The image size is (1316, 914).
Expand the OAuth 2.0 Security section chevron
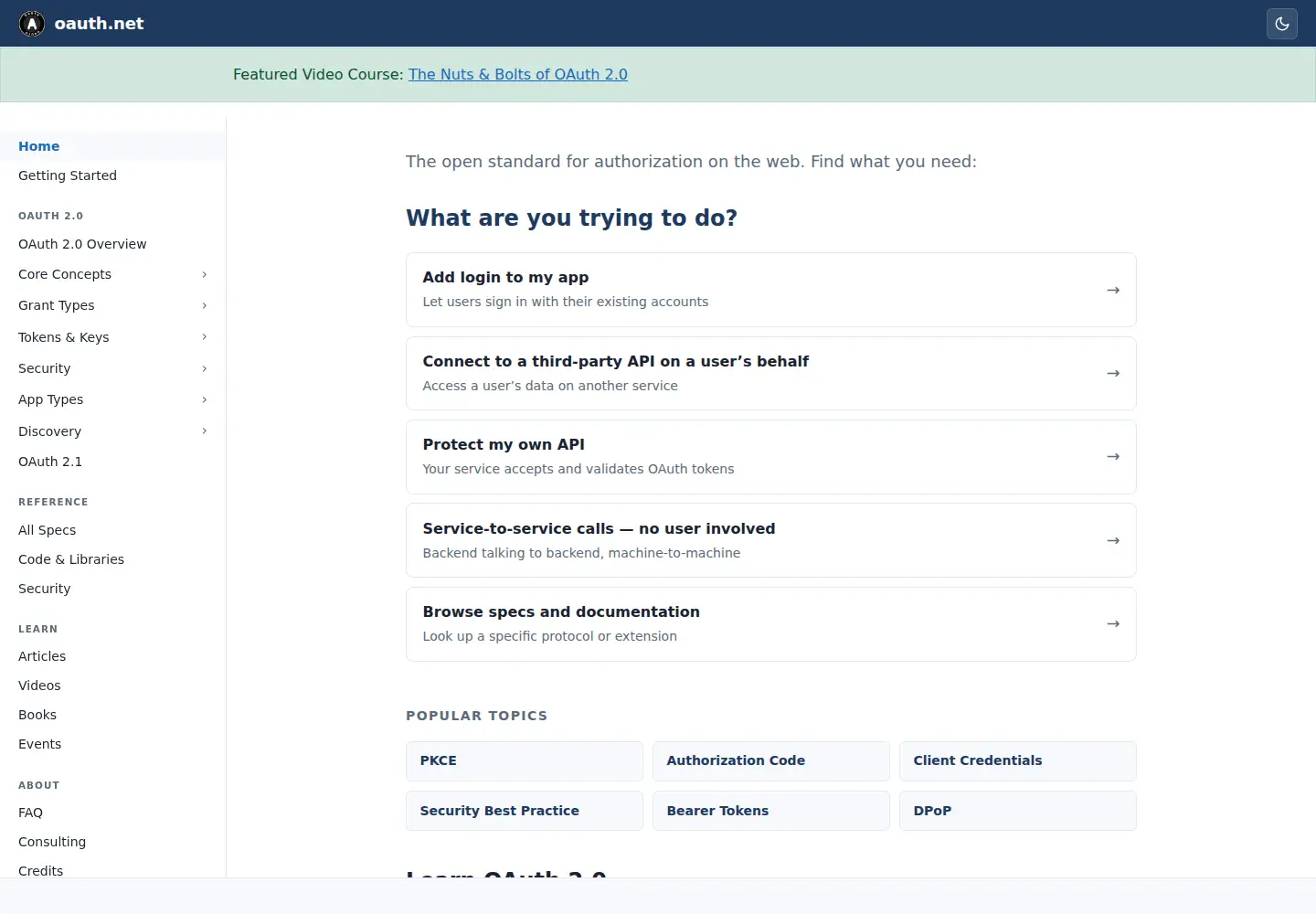pos(204,368)
